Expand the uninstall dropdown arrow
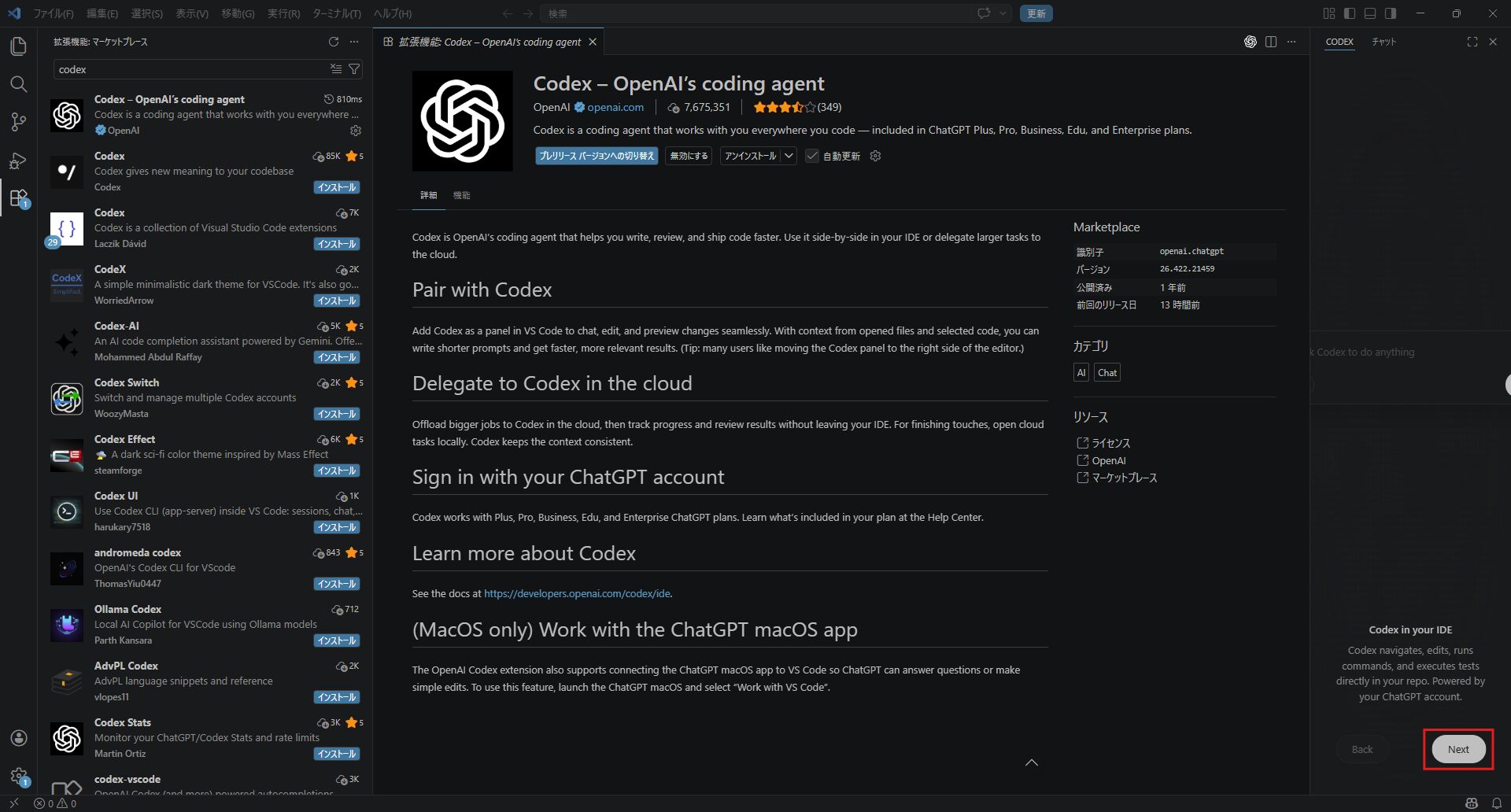This screenshot has width=1511, height=812. 789,156
